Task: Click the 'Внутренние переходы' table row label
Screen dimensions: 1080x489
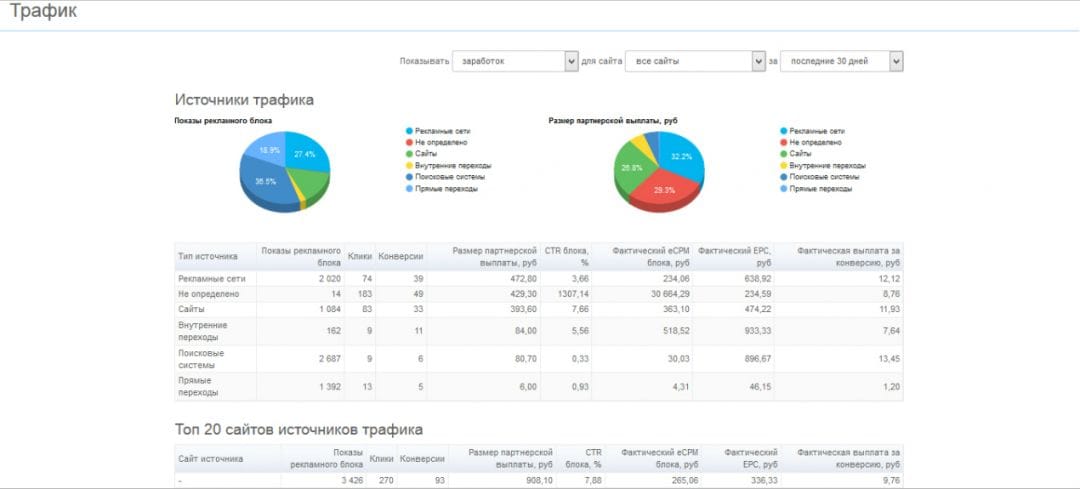Action: [x=202, y=331]
